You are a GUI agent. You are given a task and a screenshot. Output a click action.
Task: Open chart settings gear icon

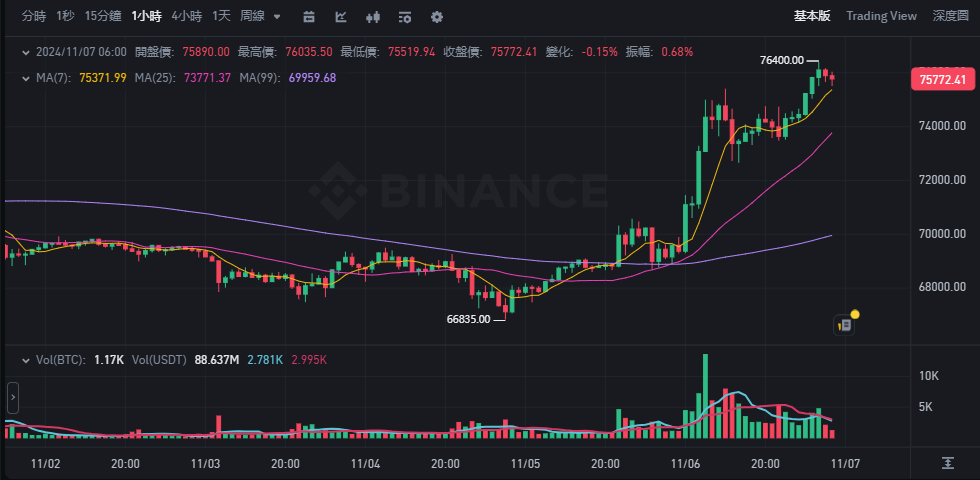437,17
